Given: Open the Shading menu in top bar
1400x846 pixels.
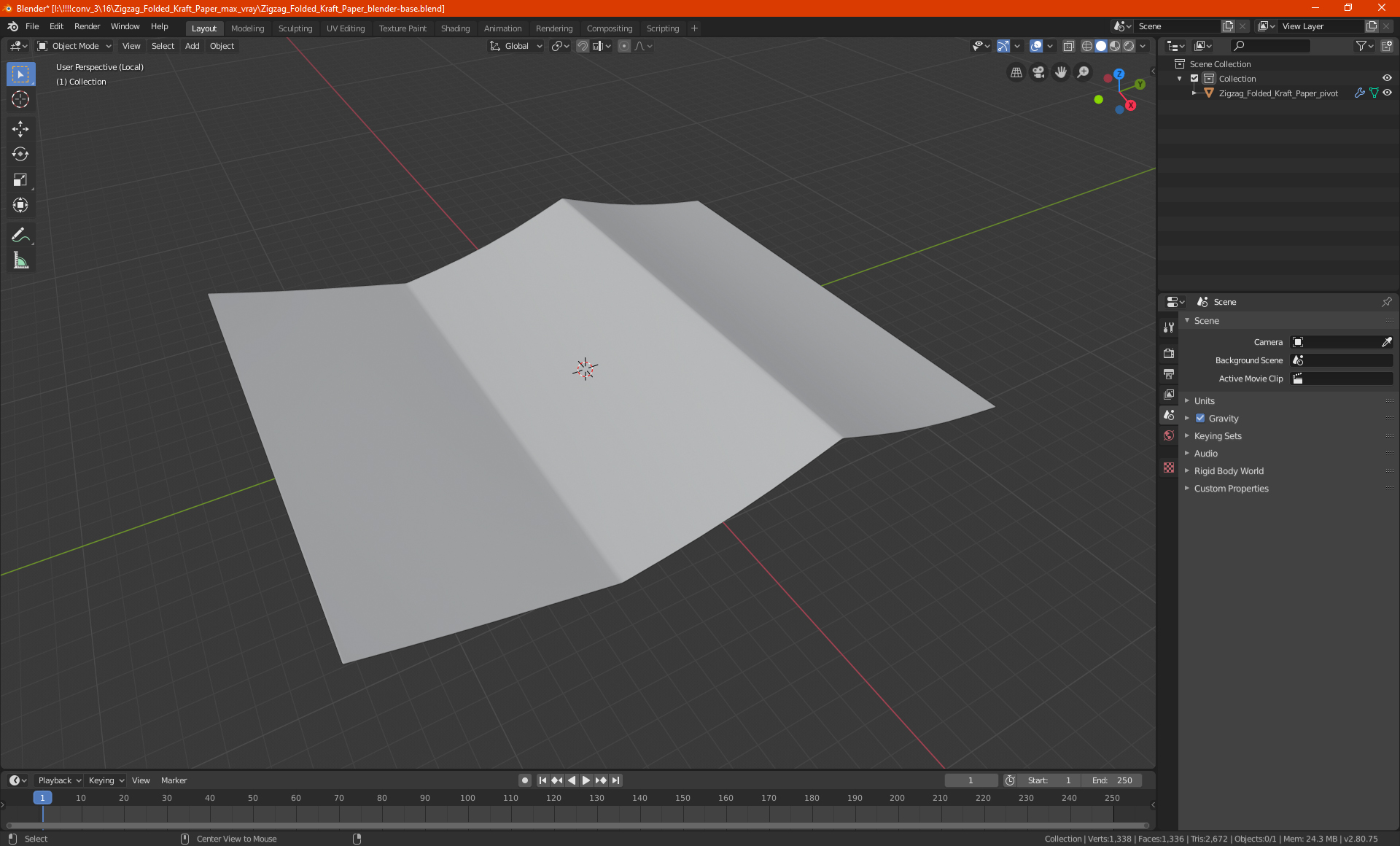Looking at the screenshot, I should 454,27.
